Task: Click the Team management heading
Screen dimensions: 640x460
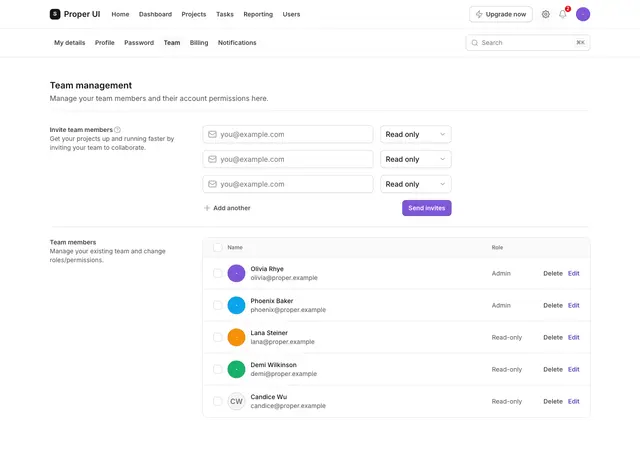Action: point(91,85)
